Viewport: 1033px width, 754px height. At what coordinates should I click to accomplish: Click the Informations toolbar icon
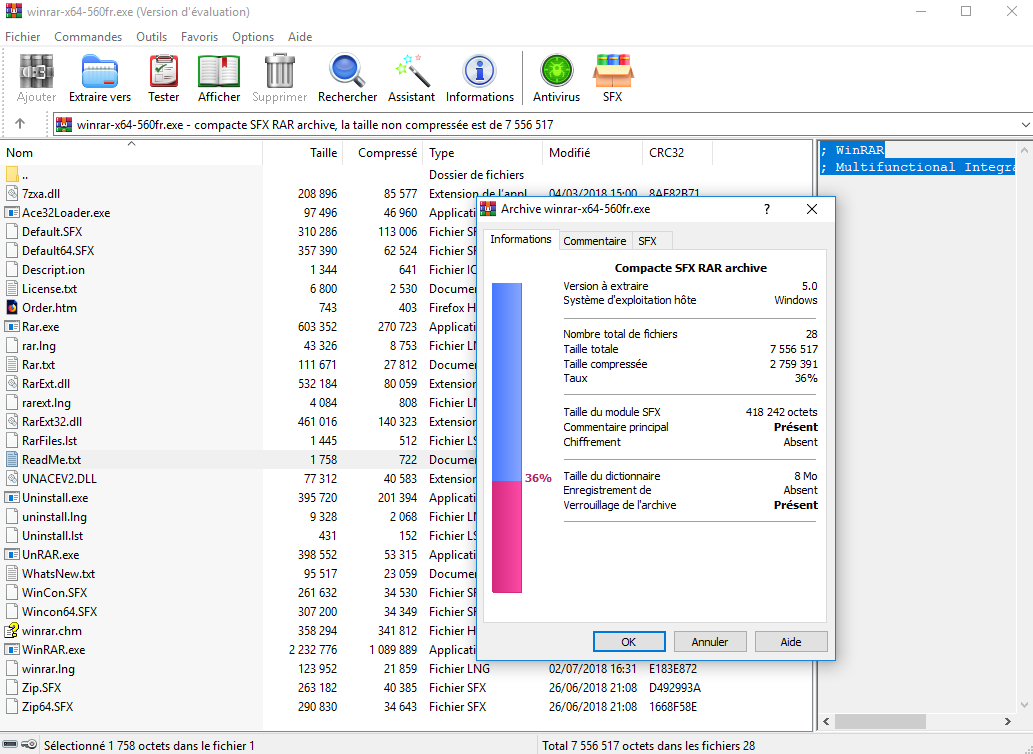pyautogui.click(x=479, y=78)
